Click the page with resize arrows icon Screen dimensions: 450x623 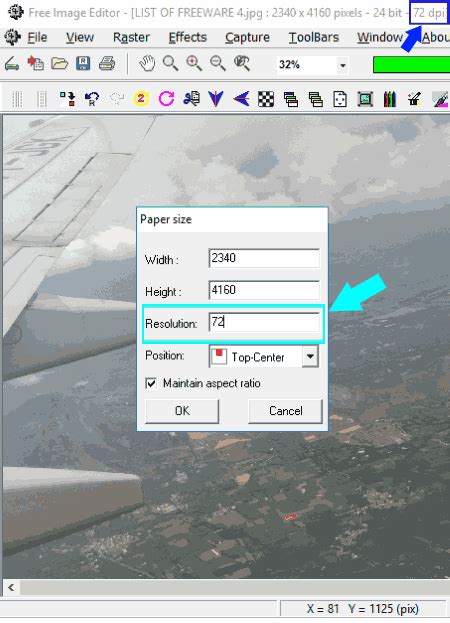pos(340,99)
